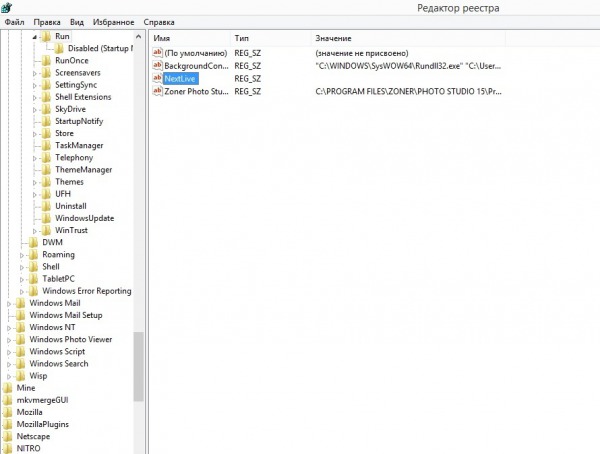Click the tree scrollbar up arrow
Screen dimensions: 600x454
139,37
